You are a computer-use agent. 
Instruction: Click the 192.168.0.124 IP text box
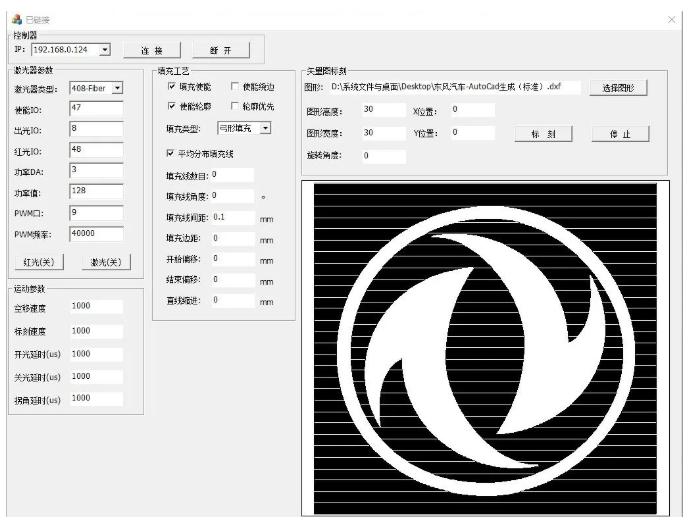66,50
